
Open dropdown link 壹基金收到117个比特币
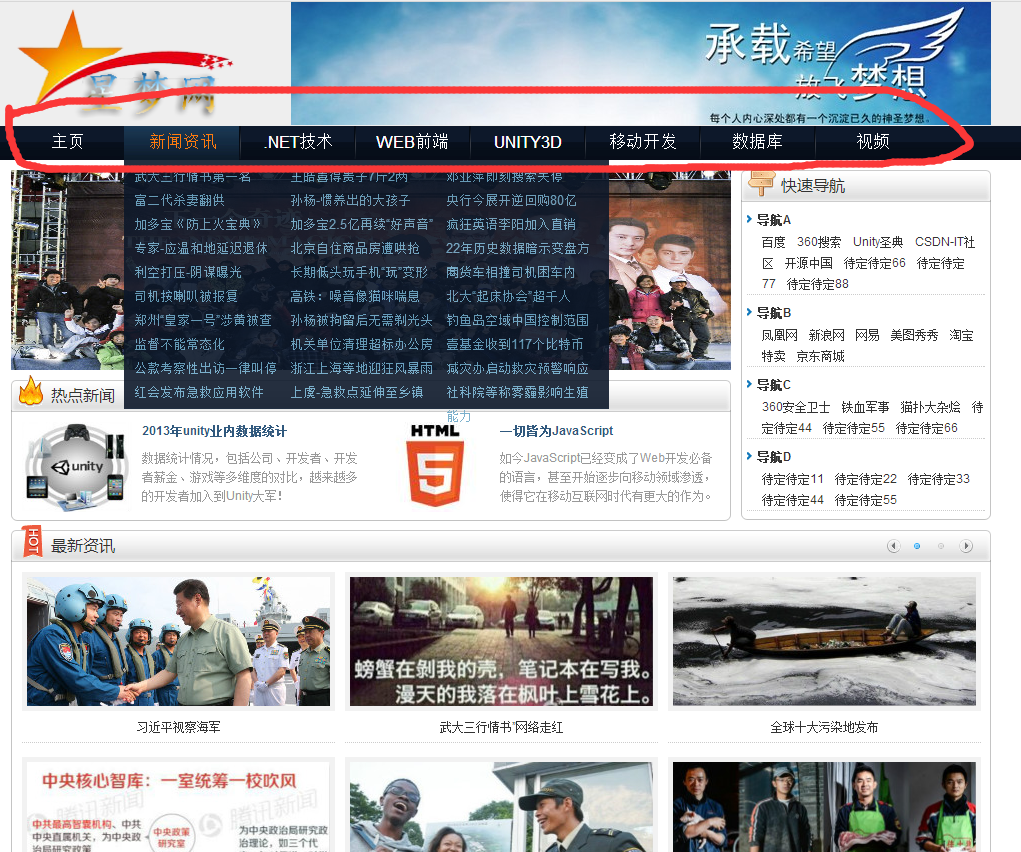(514, 345)
